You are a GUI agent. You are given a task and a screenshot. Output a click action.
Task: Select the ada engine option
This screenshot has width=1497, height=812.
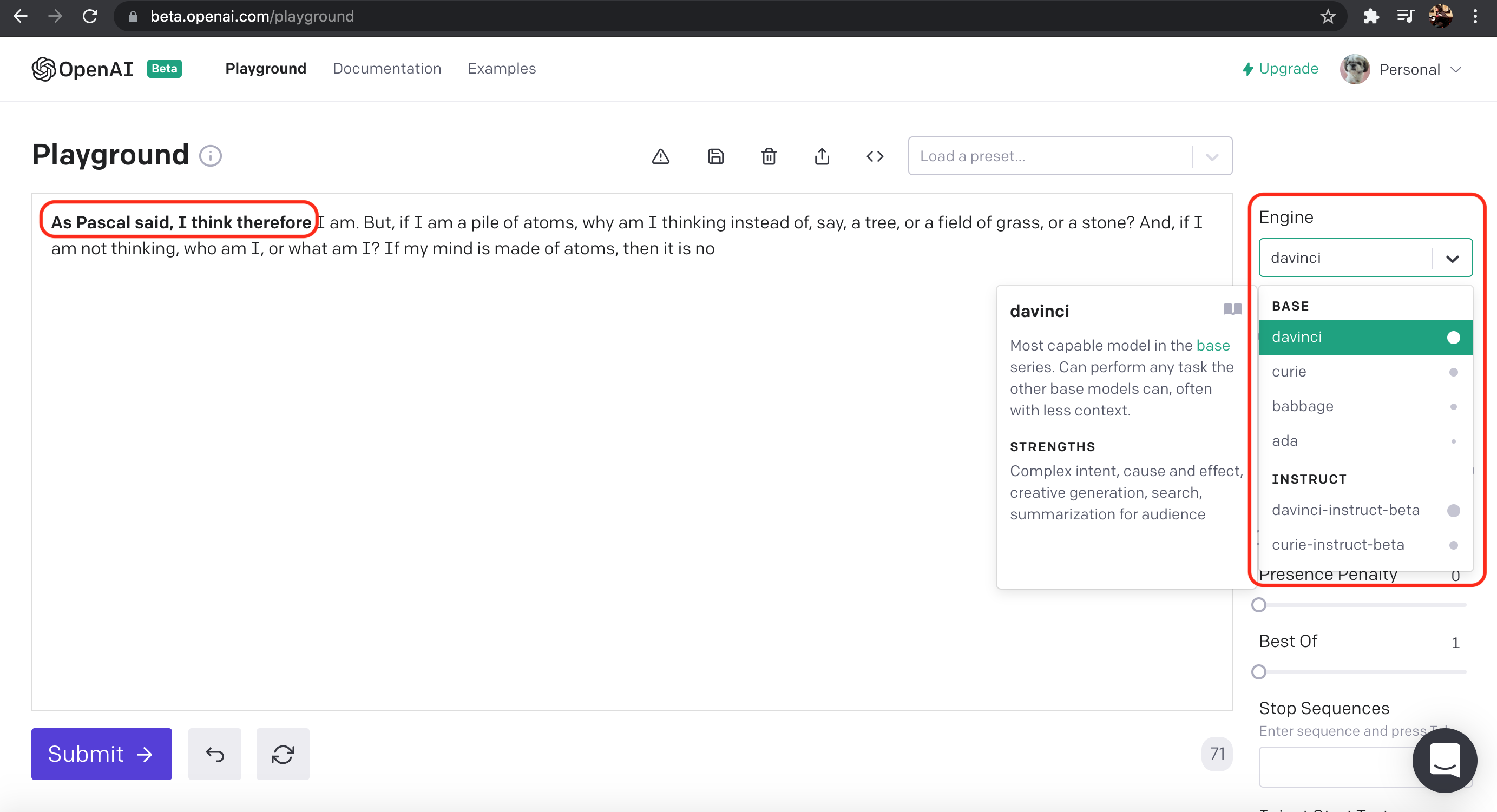[x=1365, y=441]
